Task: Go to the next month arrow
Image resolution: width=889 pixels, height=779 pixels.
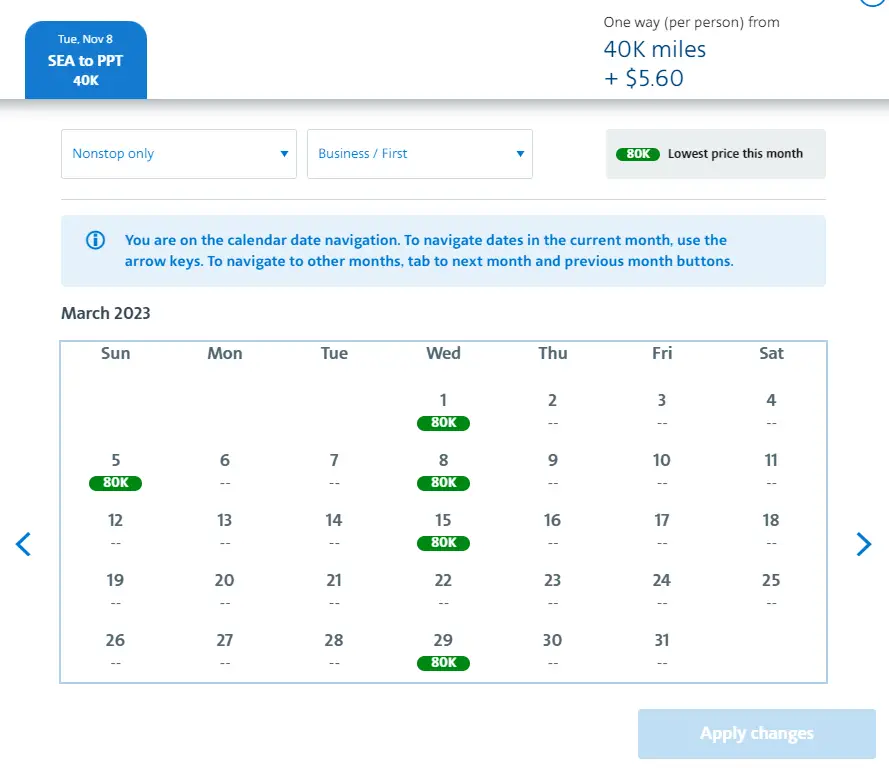Action: (x=864, y=544)
